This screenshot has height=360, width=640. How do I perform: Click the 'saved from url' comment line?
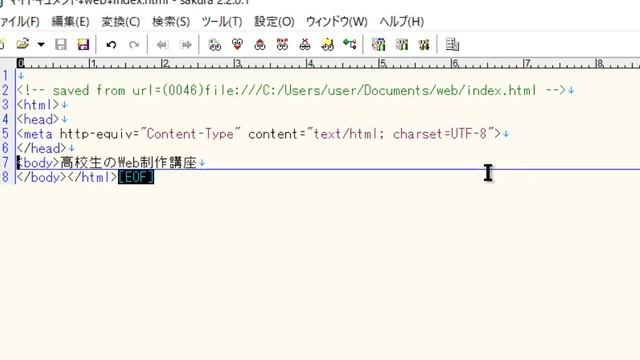pyautogui.click(x=291, y=90)
